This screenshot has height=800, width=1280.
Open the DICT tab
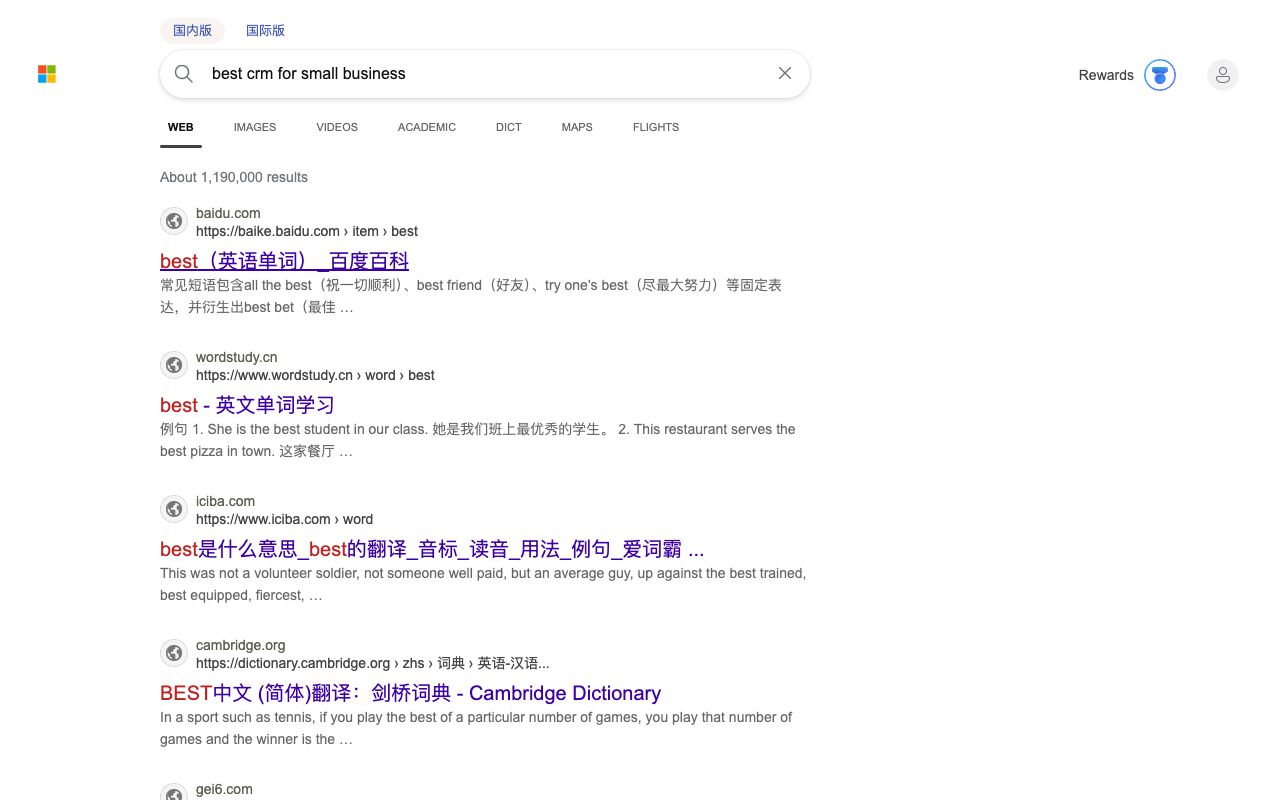pyautogui.click(x=509, y=127)
